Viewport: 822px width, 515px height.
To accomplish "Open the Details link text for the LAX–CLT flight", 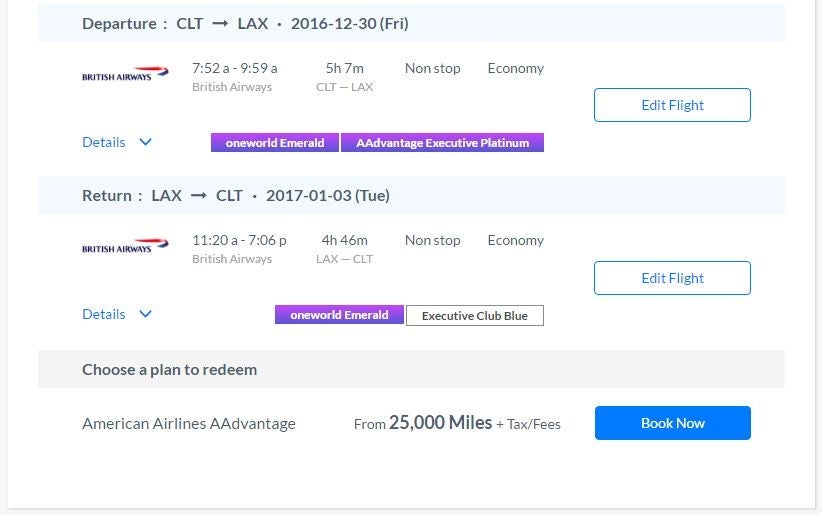I will point(104,314).
